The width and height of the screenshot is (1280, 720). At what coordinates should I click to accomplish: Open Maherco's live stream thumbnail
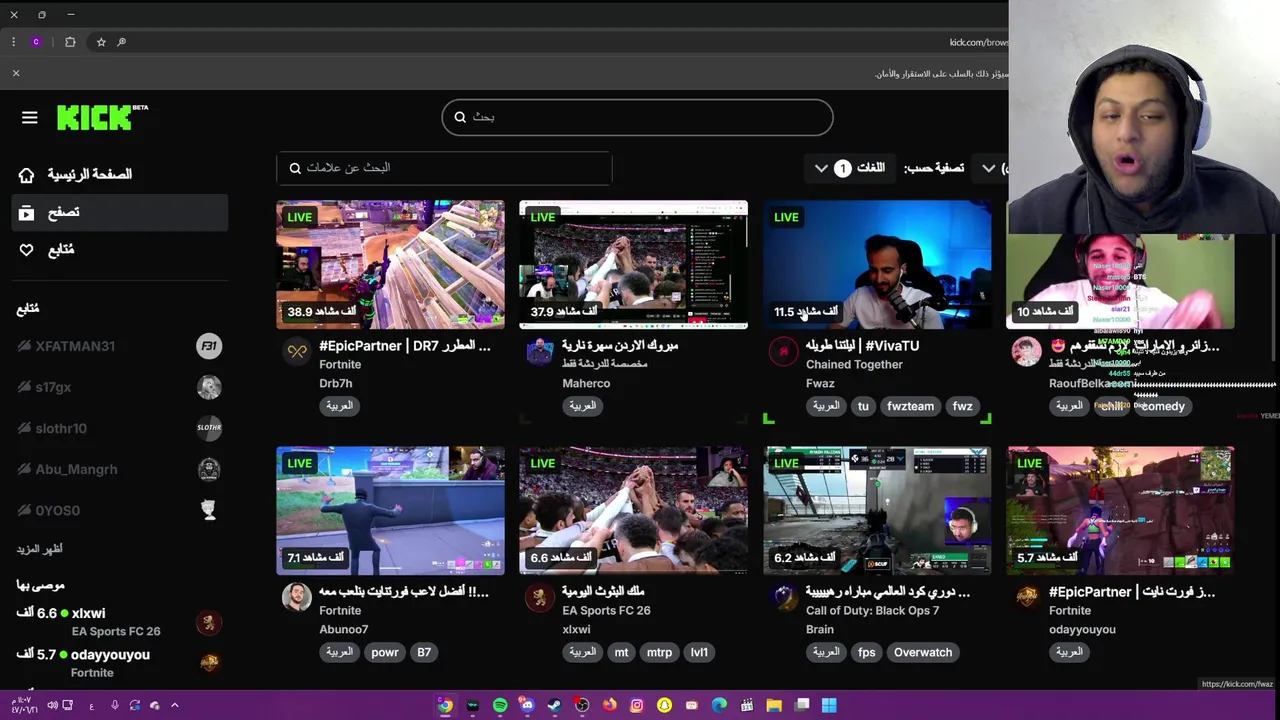point(633,264)
